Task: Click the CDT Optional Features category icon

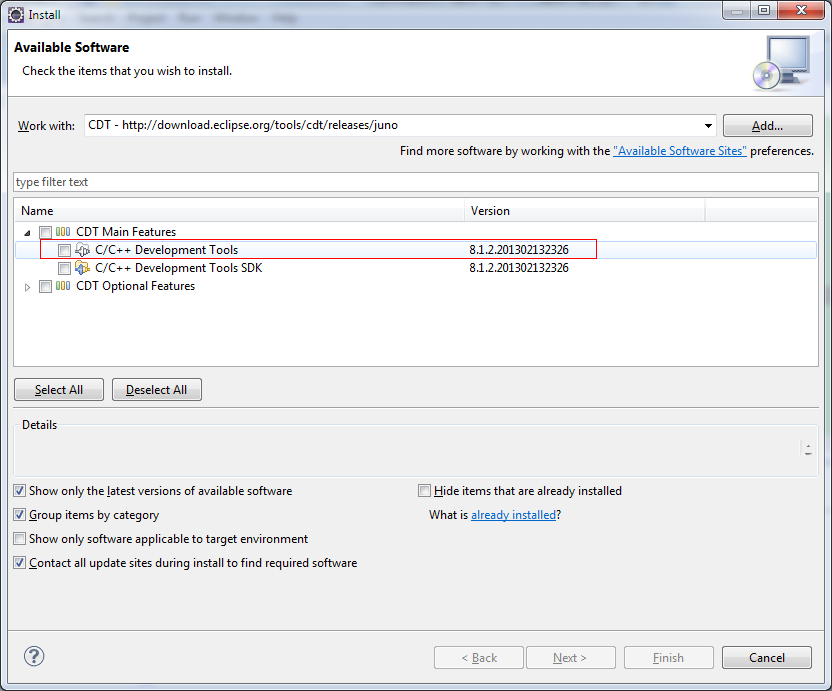Action: point(63,286)
